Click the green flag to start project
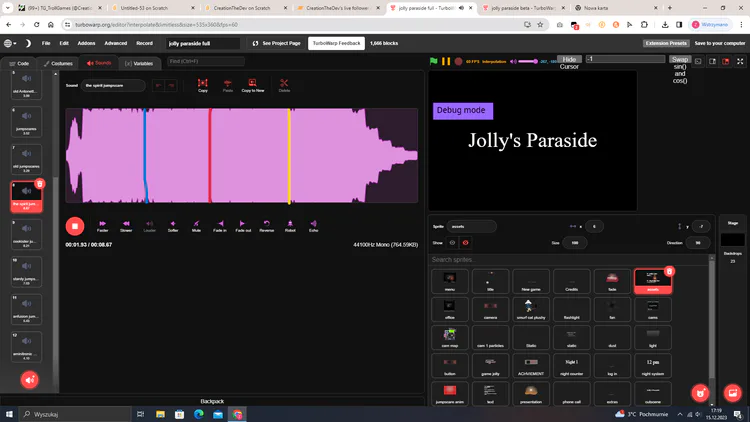 (433, 61)
